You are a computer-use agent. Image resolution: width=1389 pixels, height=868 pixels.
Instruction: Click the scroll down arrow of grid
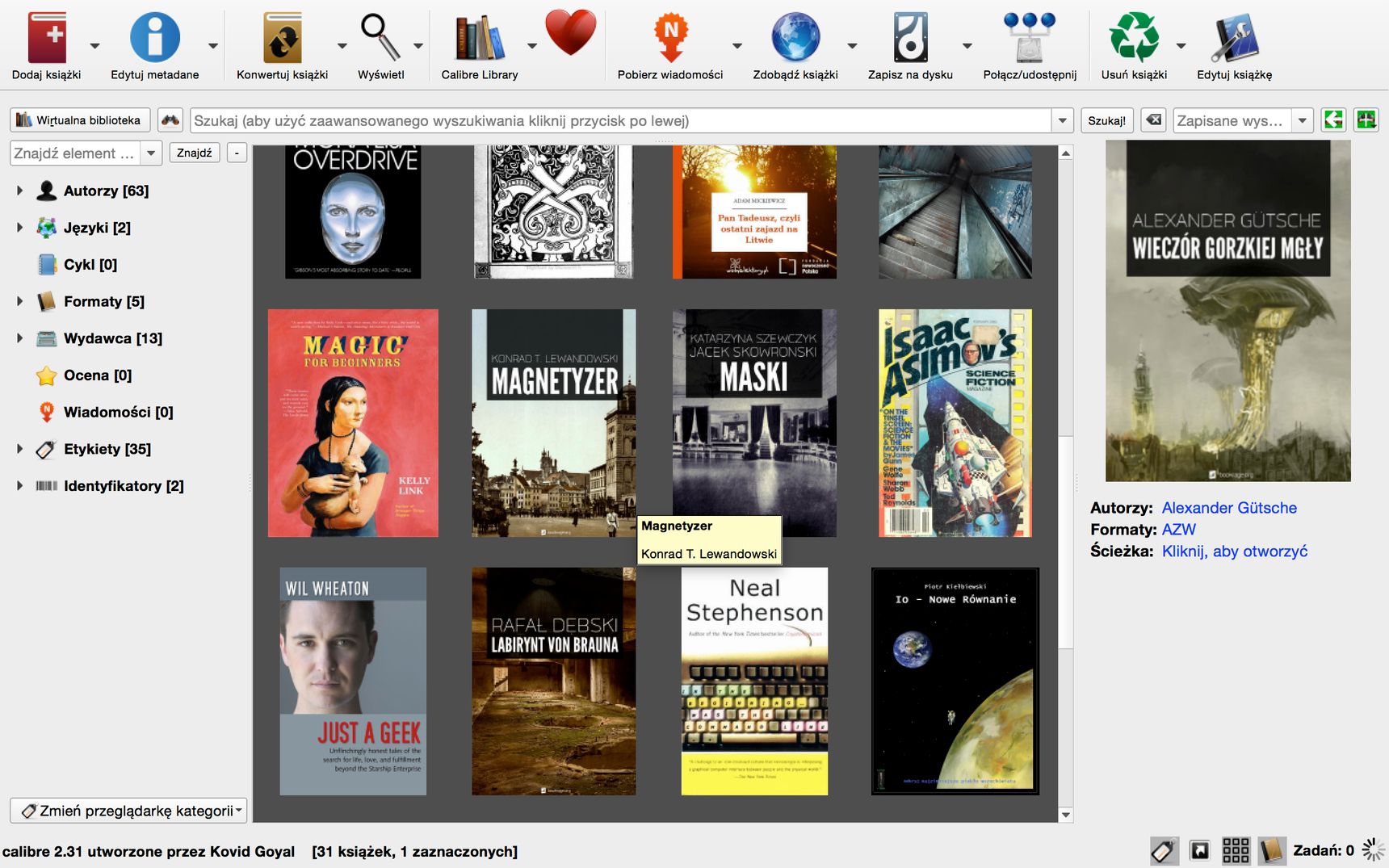[1066, 815]
